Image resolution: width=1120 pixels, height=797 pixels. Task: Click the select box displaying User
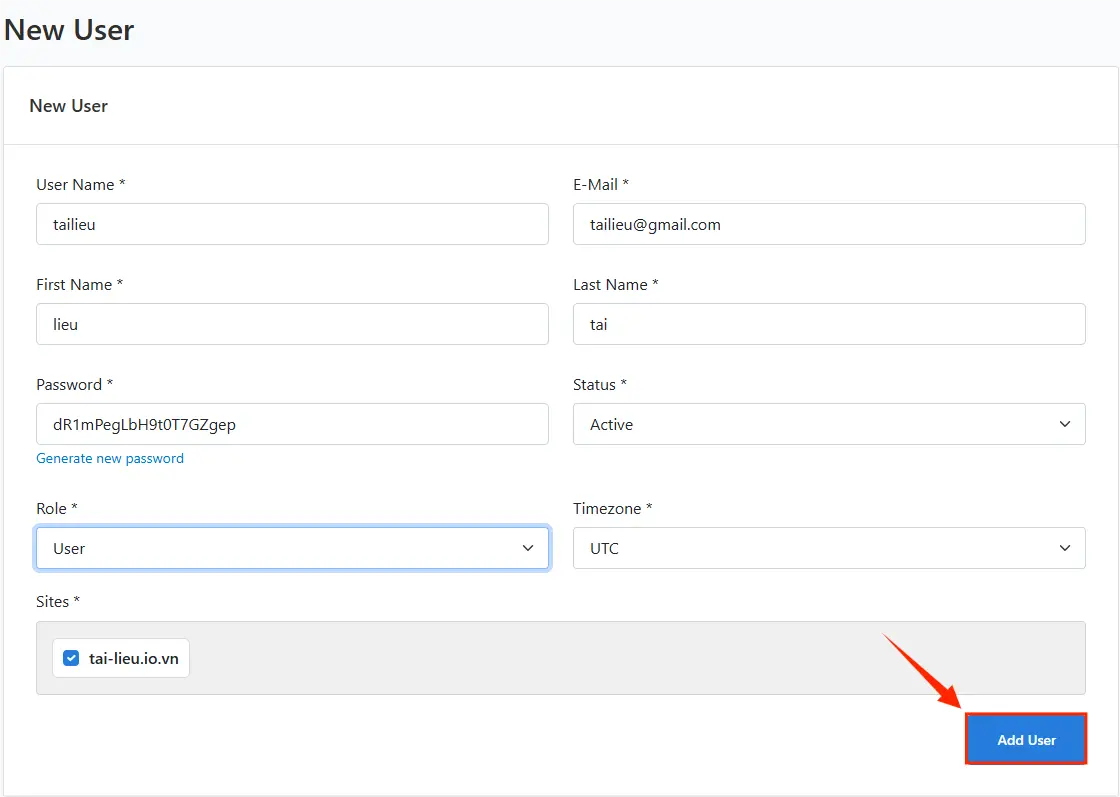coord(291,548)
